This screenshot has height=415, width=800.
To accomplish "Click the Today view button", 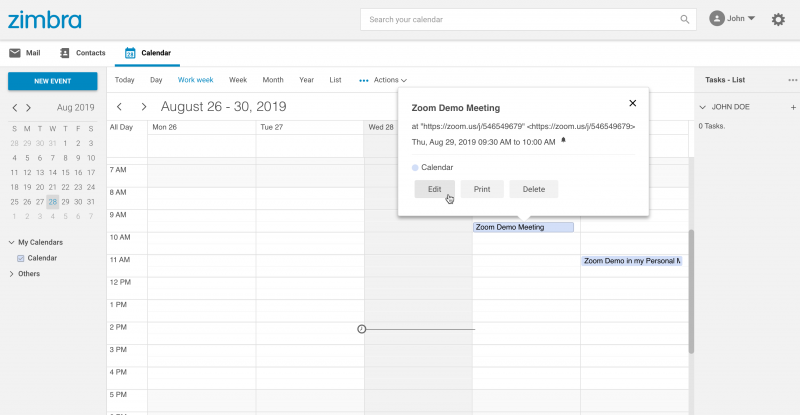I will (124, 80).
